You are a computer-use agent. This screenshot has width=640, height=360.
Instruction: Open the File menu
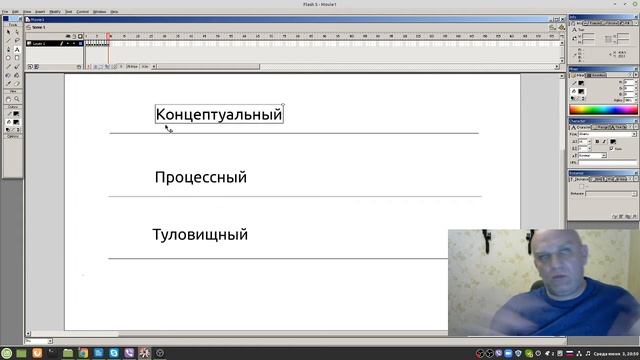coord(5,11)
